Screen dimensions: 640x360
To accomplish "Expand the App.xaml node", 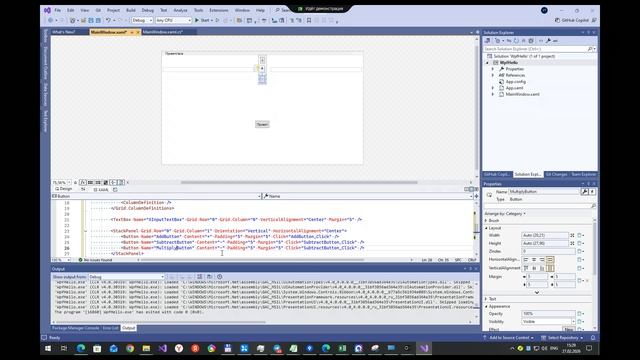I will coord(493,88).
